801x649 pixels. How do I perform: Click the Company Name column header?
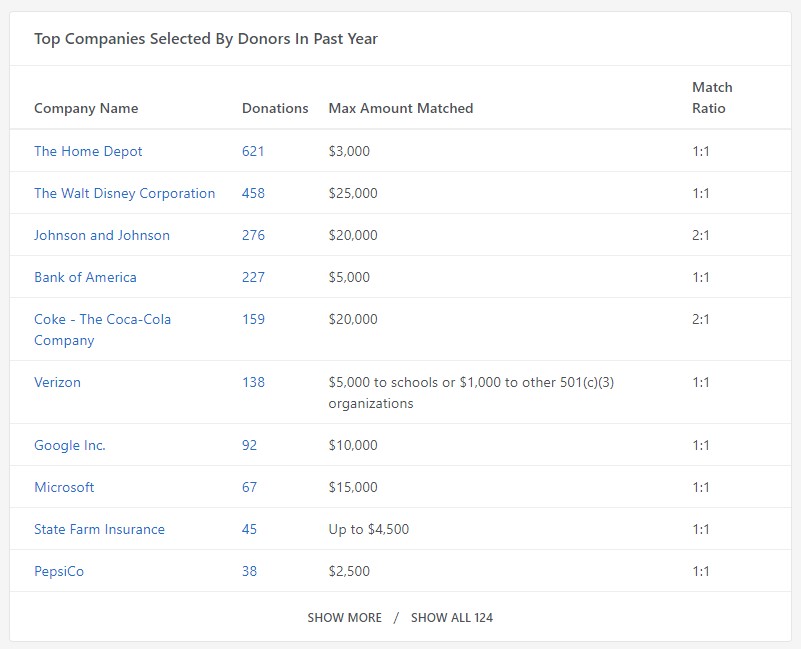[x=86, y=108]
